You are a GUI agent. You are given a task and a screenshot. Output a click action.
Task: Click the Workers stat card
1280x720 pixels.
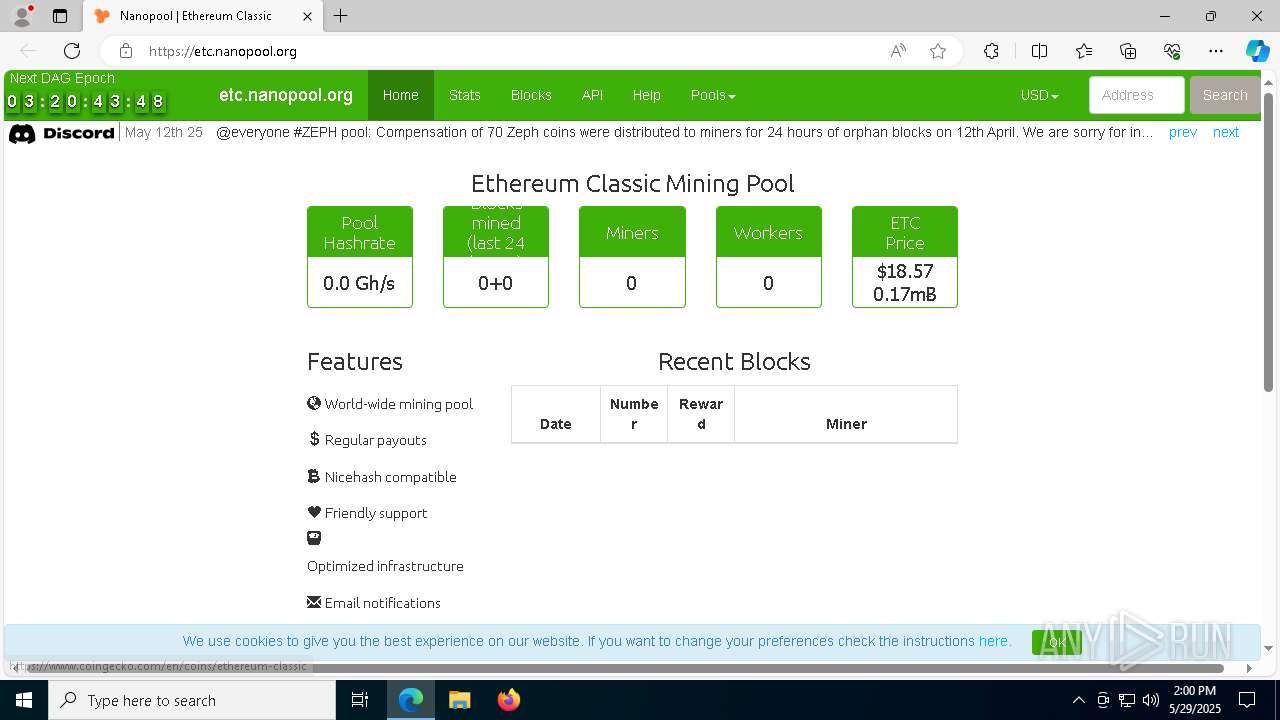(768, 256)
